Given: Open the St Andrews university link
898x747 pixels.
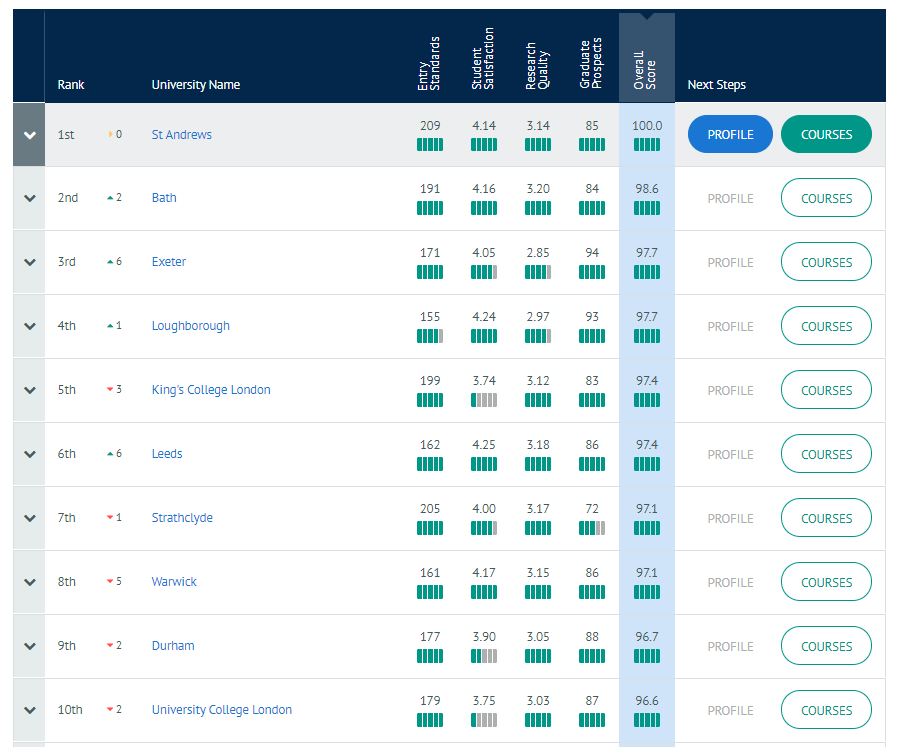Looking at the screenshot, I should click(x=182, y=135).
